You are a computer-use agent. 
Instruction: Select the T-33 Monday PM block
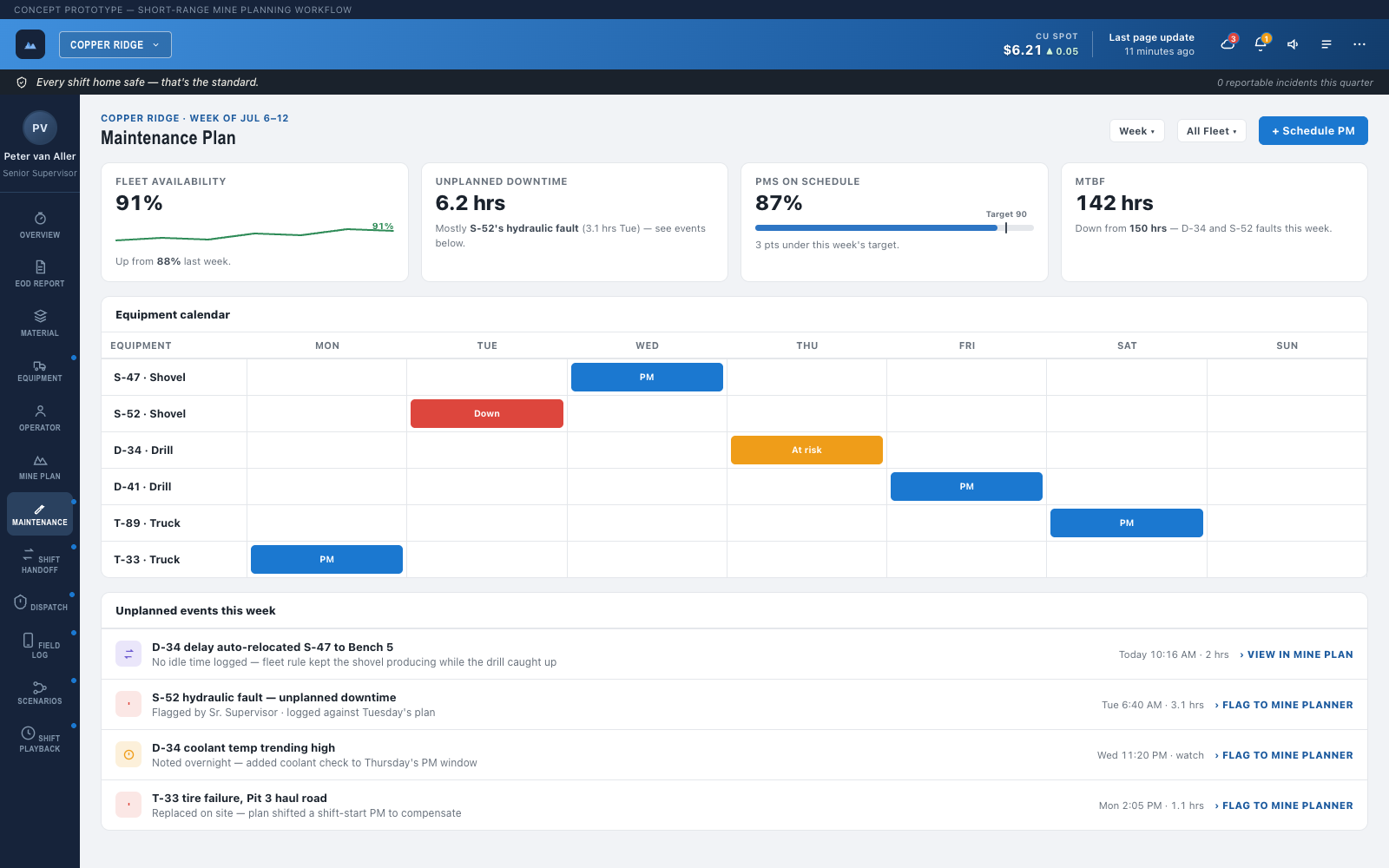pyautogui.click(x=326, y=559)
